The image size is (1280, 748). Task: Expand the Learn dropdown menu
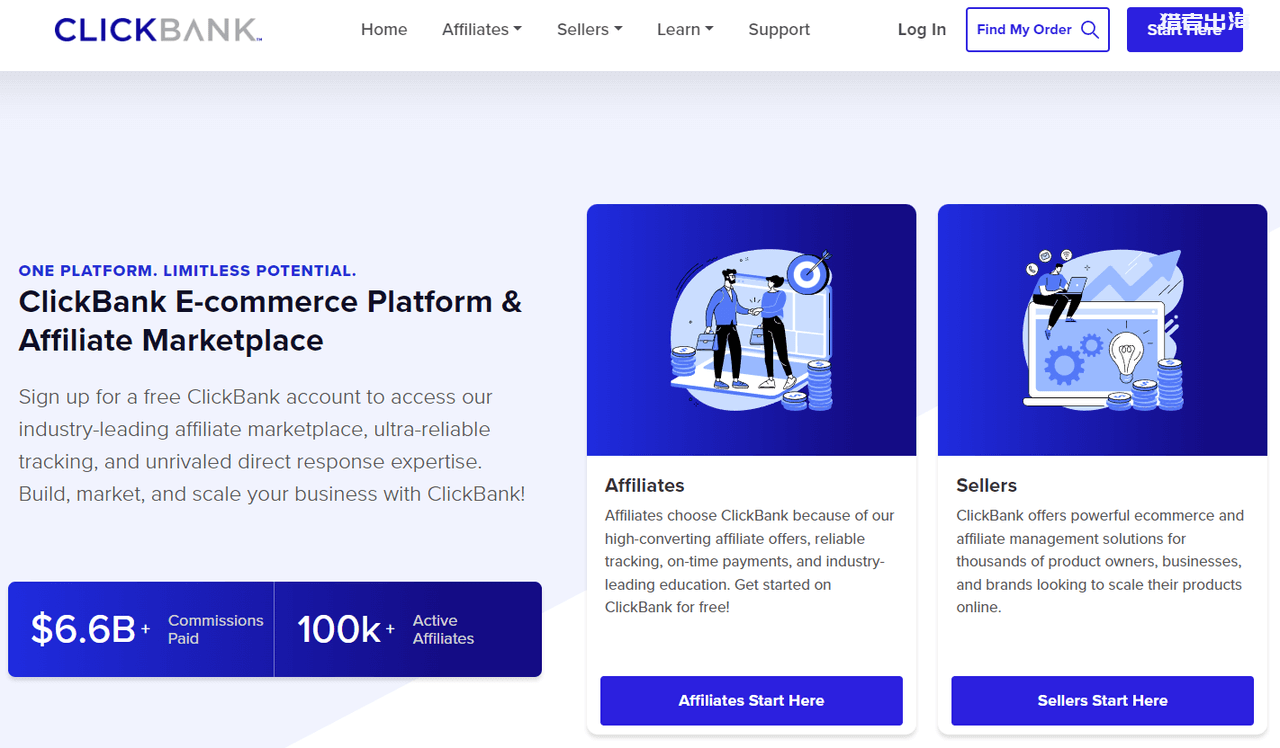coord(685,30)
